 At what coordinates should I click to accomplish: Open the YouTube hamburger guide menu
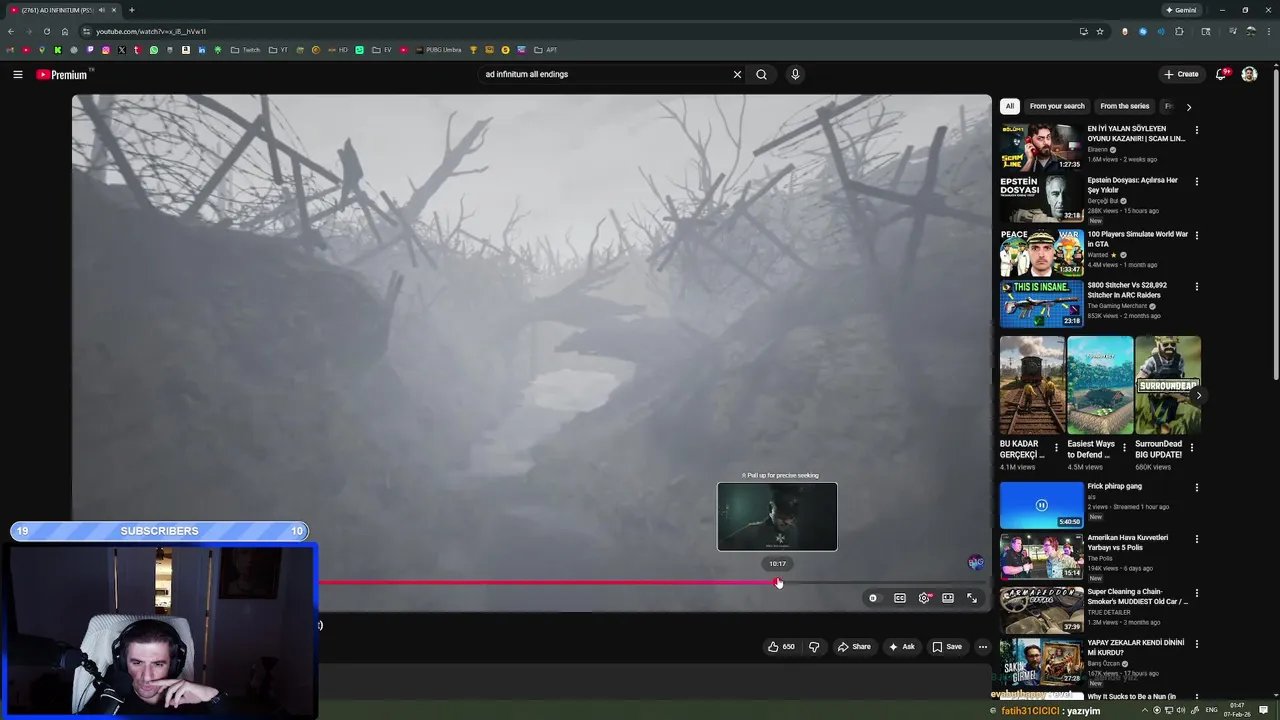tap(18, 74)
